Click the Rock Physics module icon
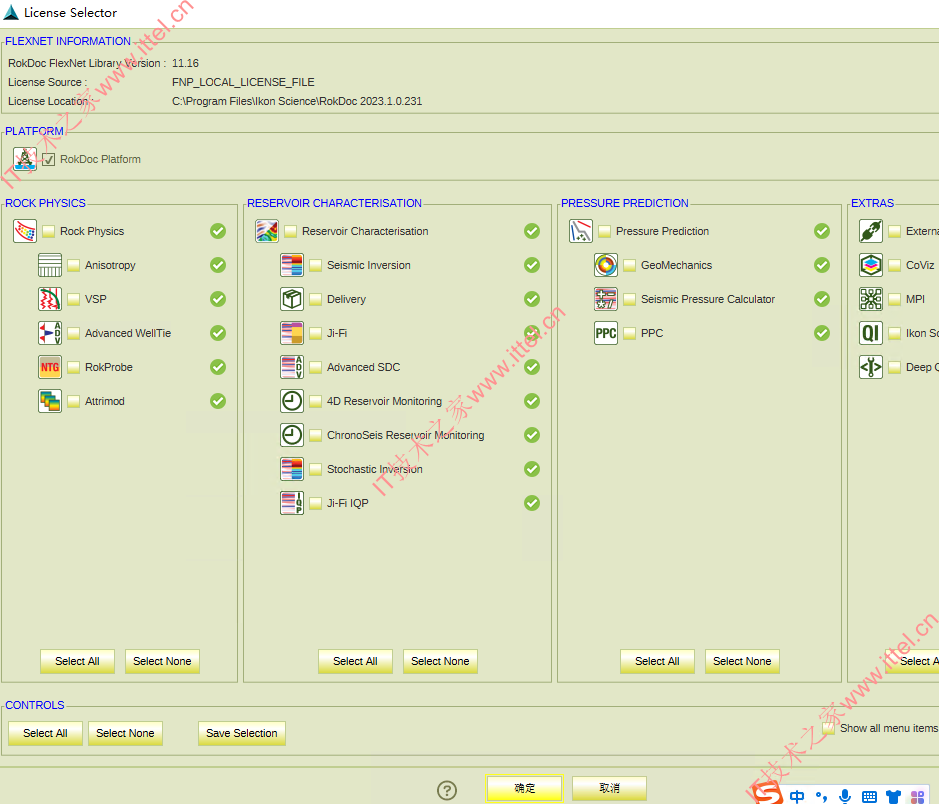Image resolution: width=939 pixels, height=804 pixels. (x=25, y=231)
